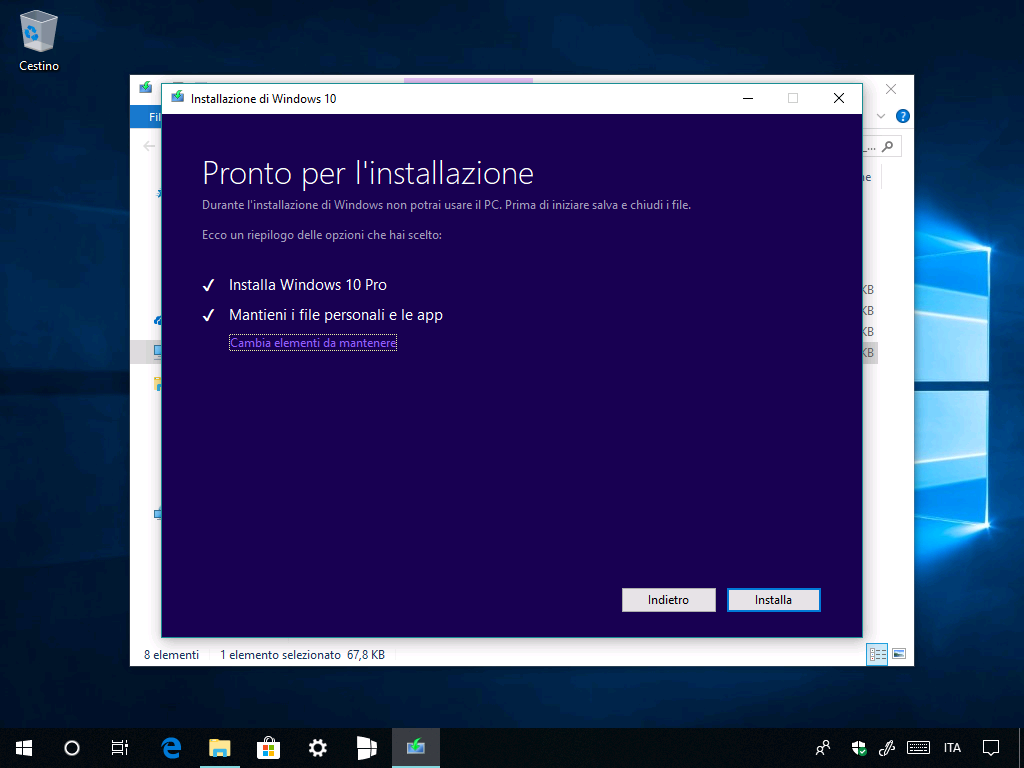1024x768 pixels.
Task: Minimize the Installazione di Windows 10 window
Action: point(748,99)
